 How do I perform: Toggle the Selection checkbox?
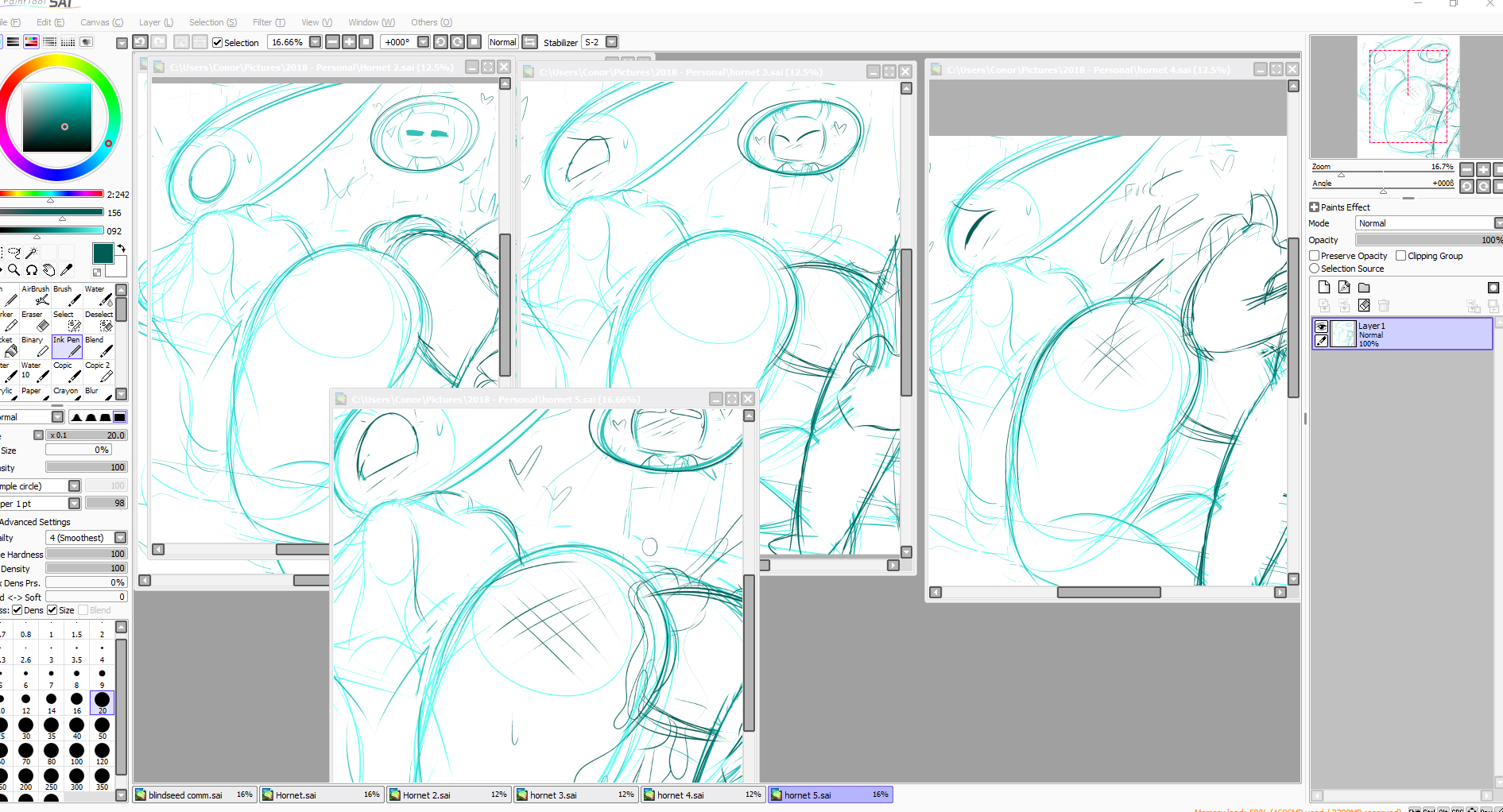[218, 43]
